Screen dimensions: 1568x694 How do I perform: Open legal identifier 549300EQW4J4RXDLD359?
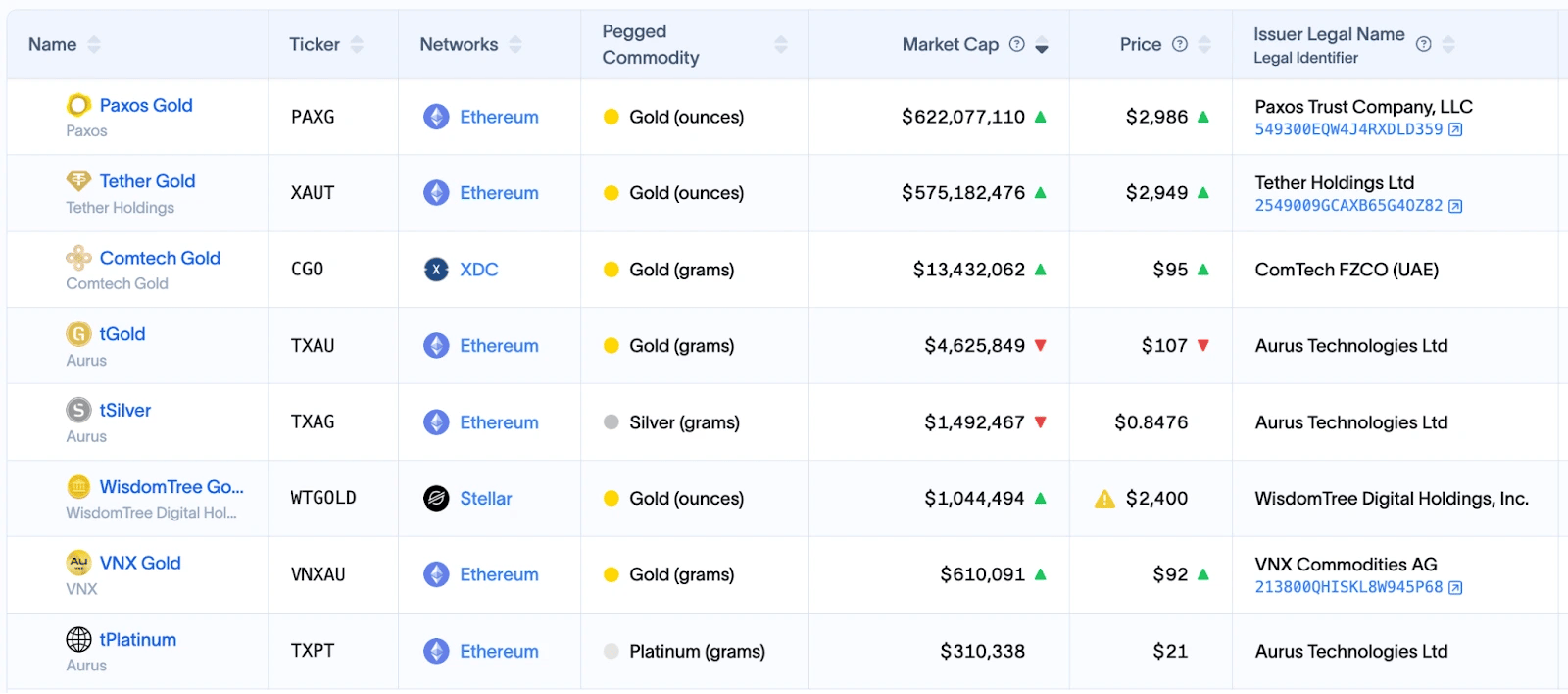pyautogui.click(x=1348, y=129)
